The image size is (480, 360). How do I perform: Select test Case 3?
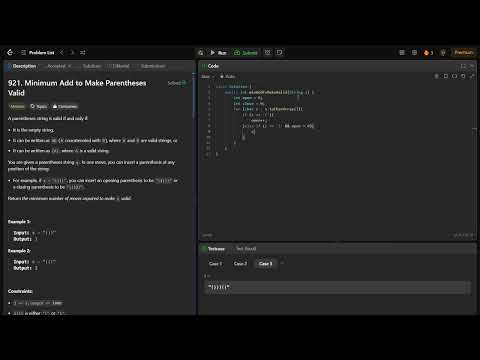pos(266,264)
